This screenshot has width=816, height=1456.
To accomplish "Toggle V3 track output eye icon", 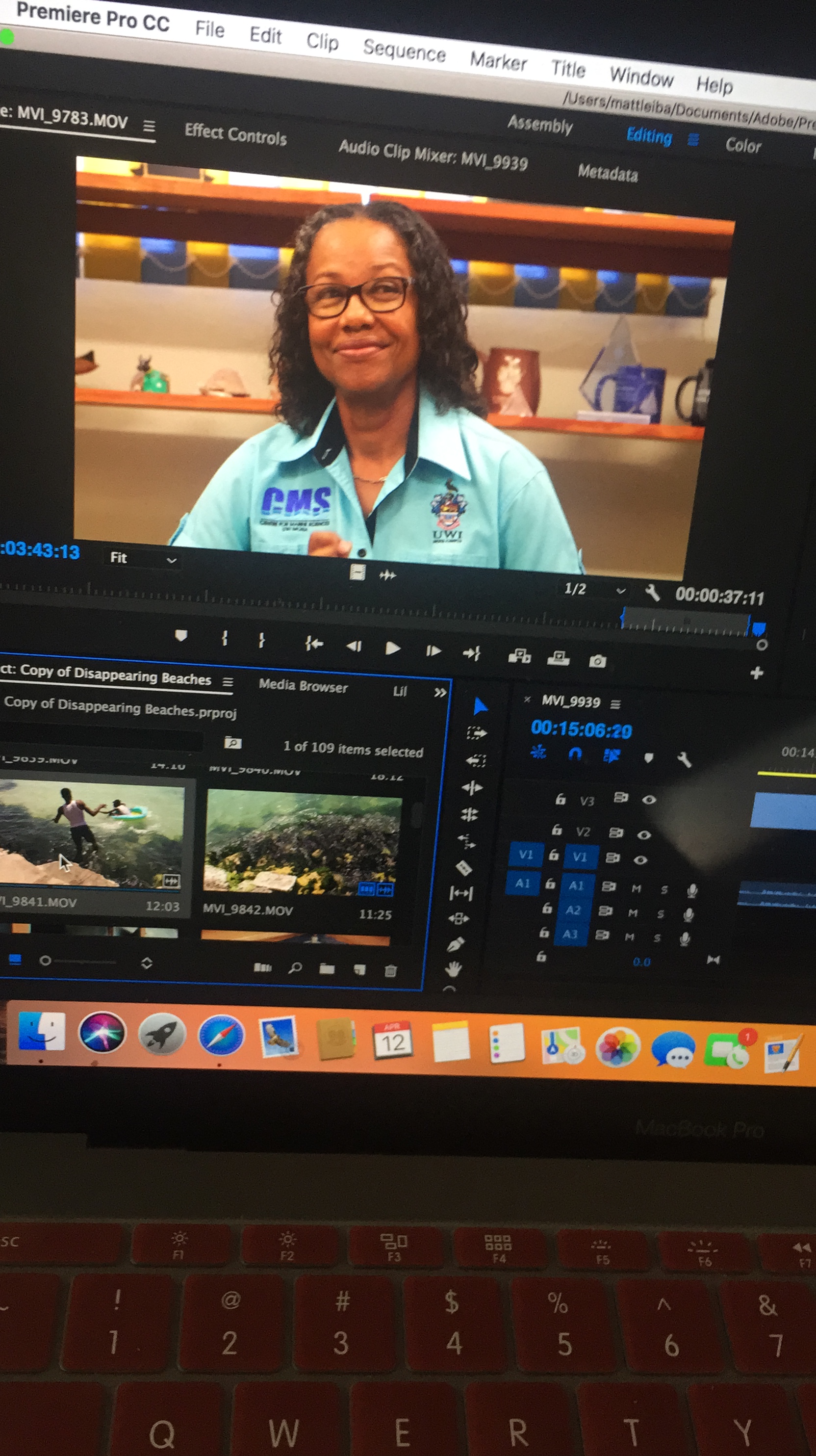I will click(649, 799).
